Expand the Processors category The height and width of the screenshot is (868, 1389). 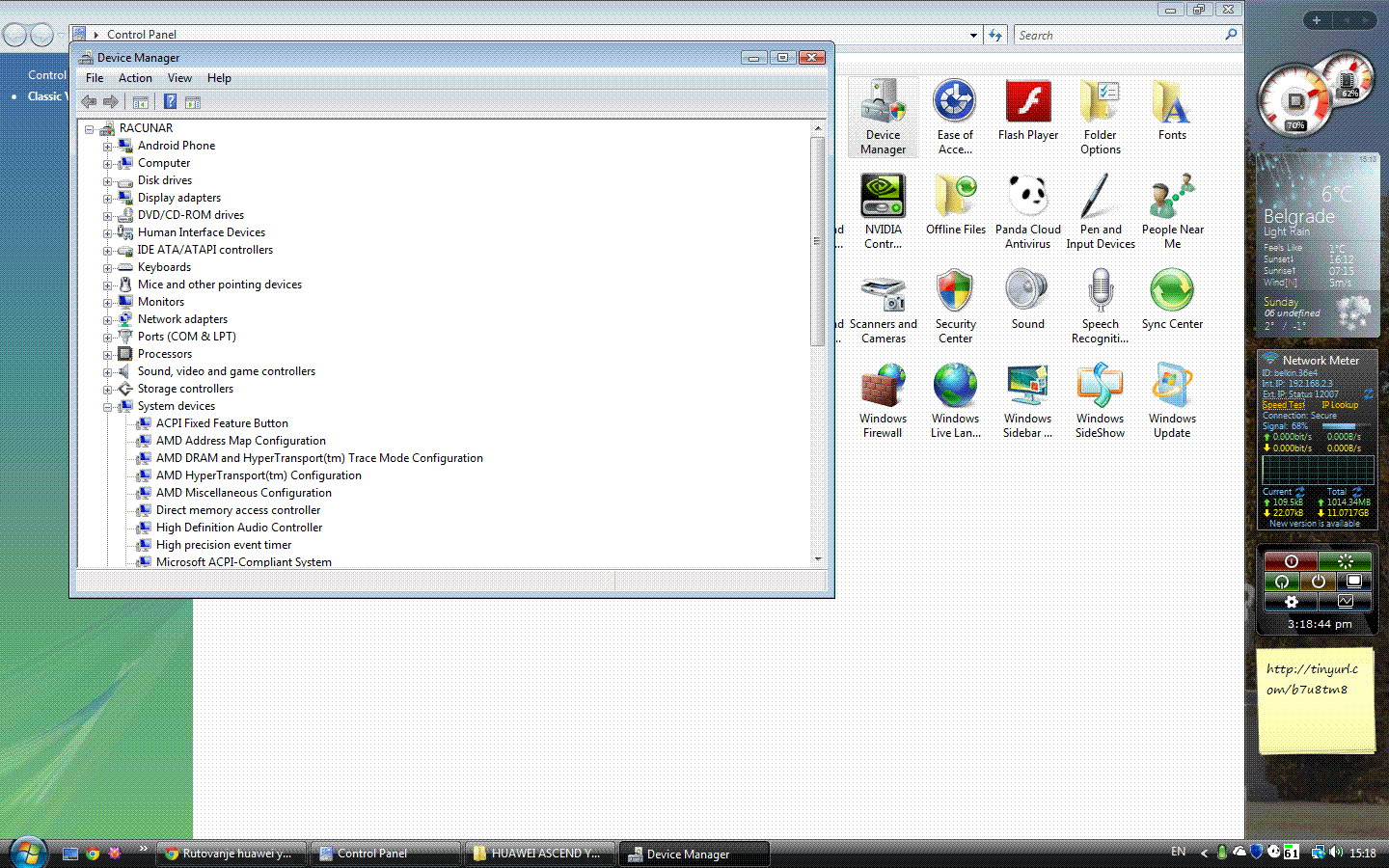(108, 355)
